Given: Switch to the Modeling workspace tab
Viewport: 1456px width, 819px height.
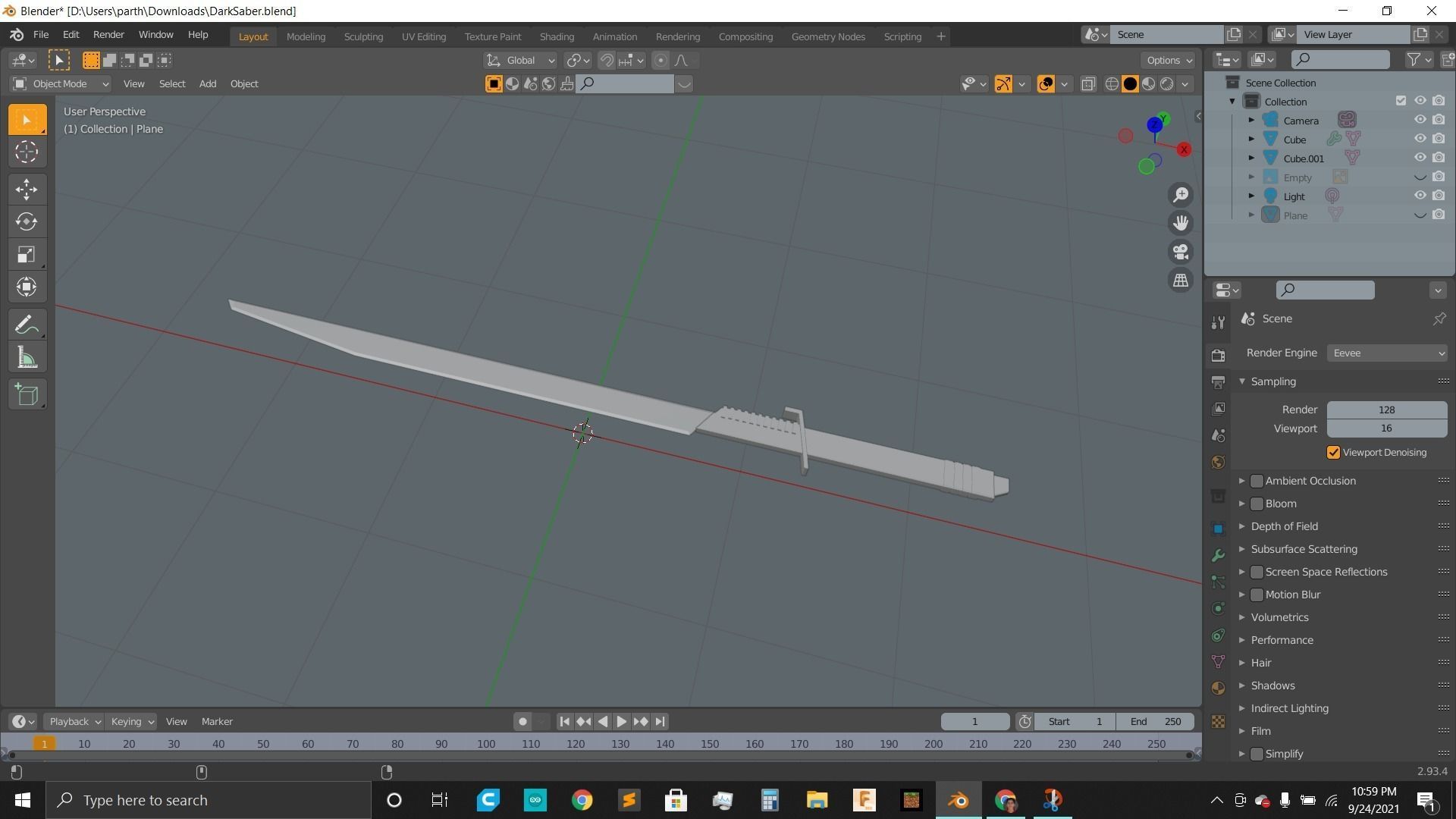Looking at the screenshot, I should point(306,36).
